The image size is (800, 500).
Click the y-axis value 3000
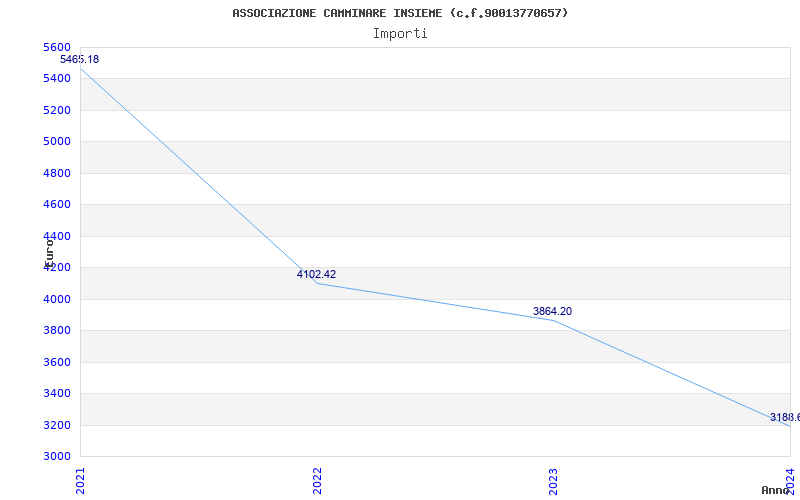pos(57,456)
